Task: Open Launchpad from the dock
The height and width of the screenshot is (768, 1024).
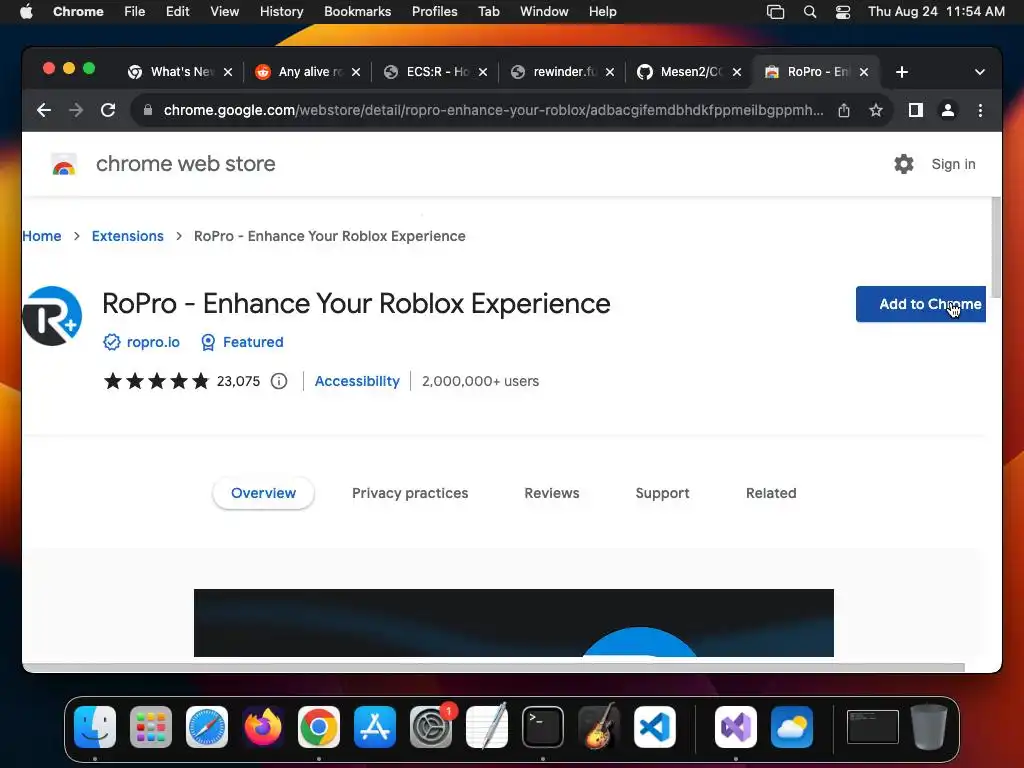Action: [x=151, y=727]
